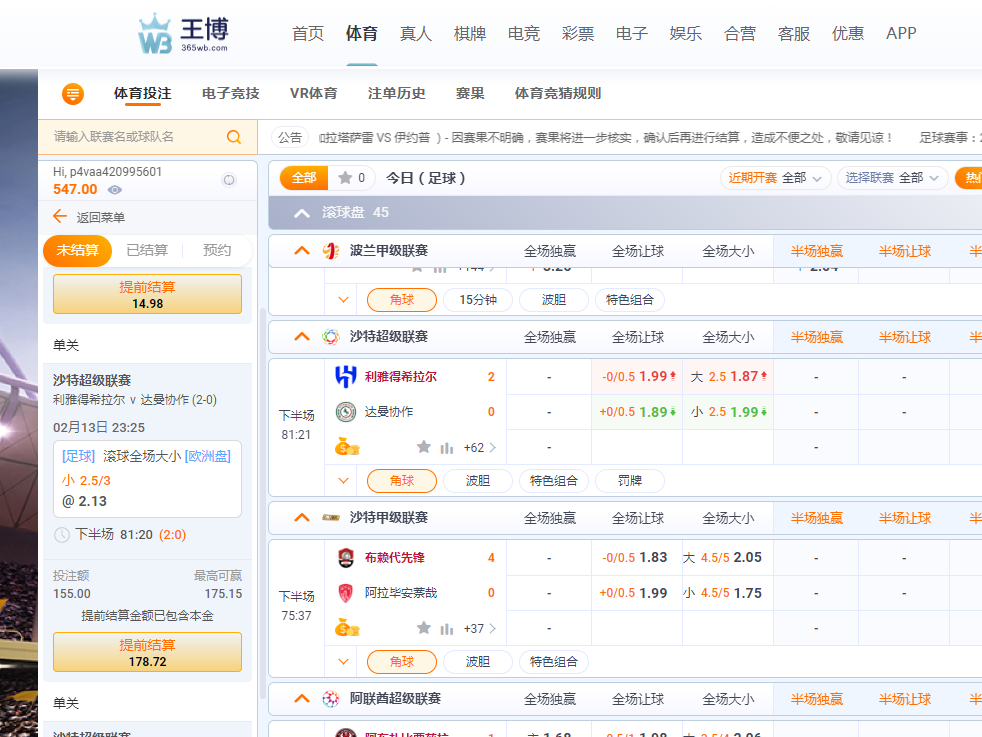Select the 全部 filter toggle
The height and width of the screenshot is (737, 982).
[303, 178]
